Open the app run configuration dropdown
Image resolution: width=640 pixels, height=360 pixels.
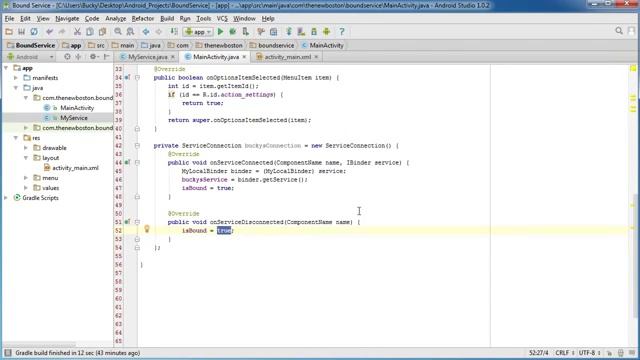point(198,31)
